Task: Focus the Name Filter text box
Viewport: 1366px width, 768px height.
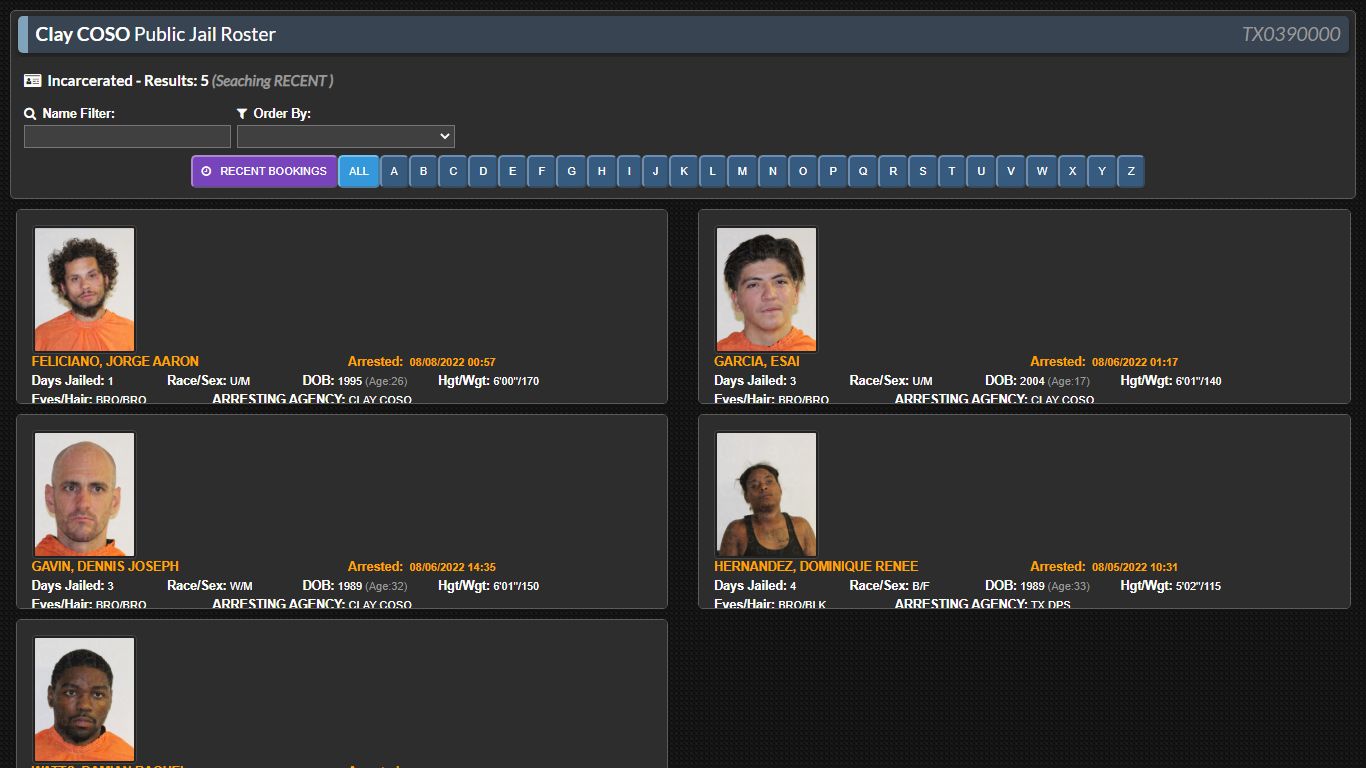Action: pyautogui.click(x=127, y=136)
